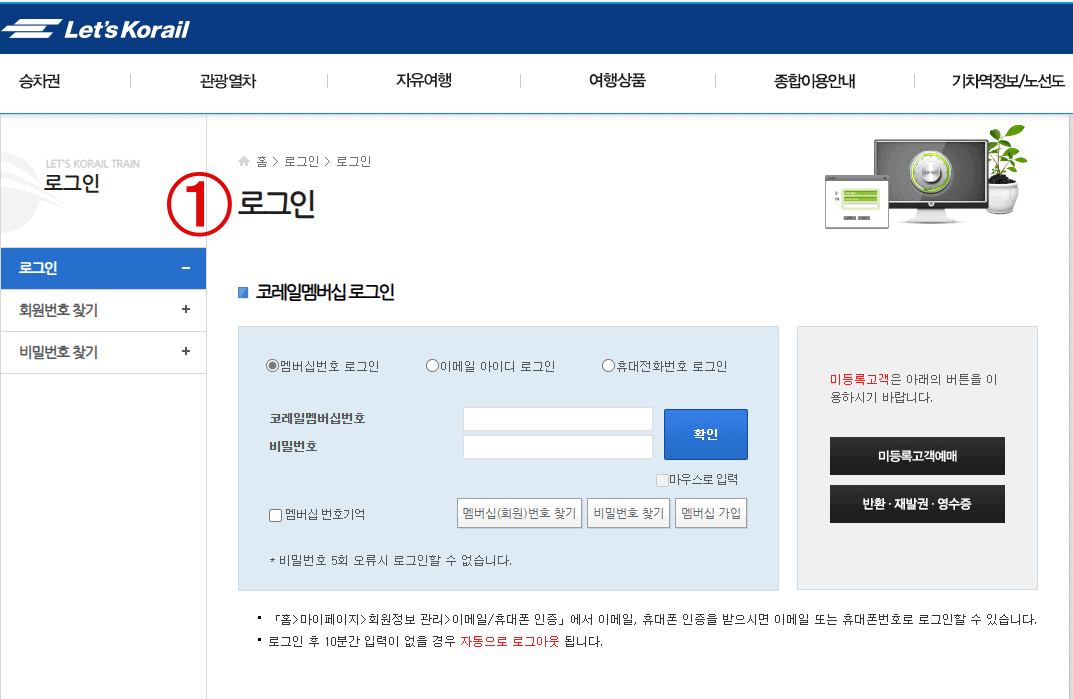Open the 관광열차 menu
Viewport: 1073px width, 699px height.
pyautogui.click(x=228, y=81)
